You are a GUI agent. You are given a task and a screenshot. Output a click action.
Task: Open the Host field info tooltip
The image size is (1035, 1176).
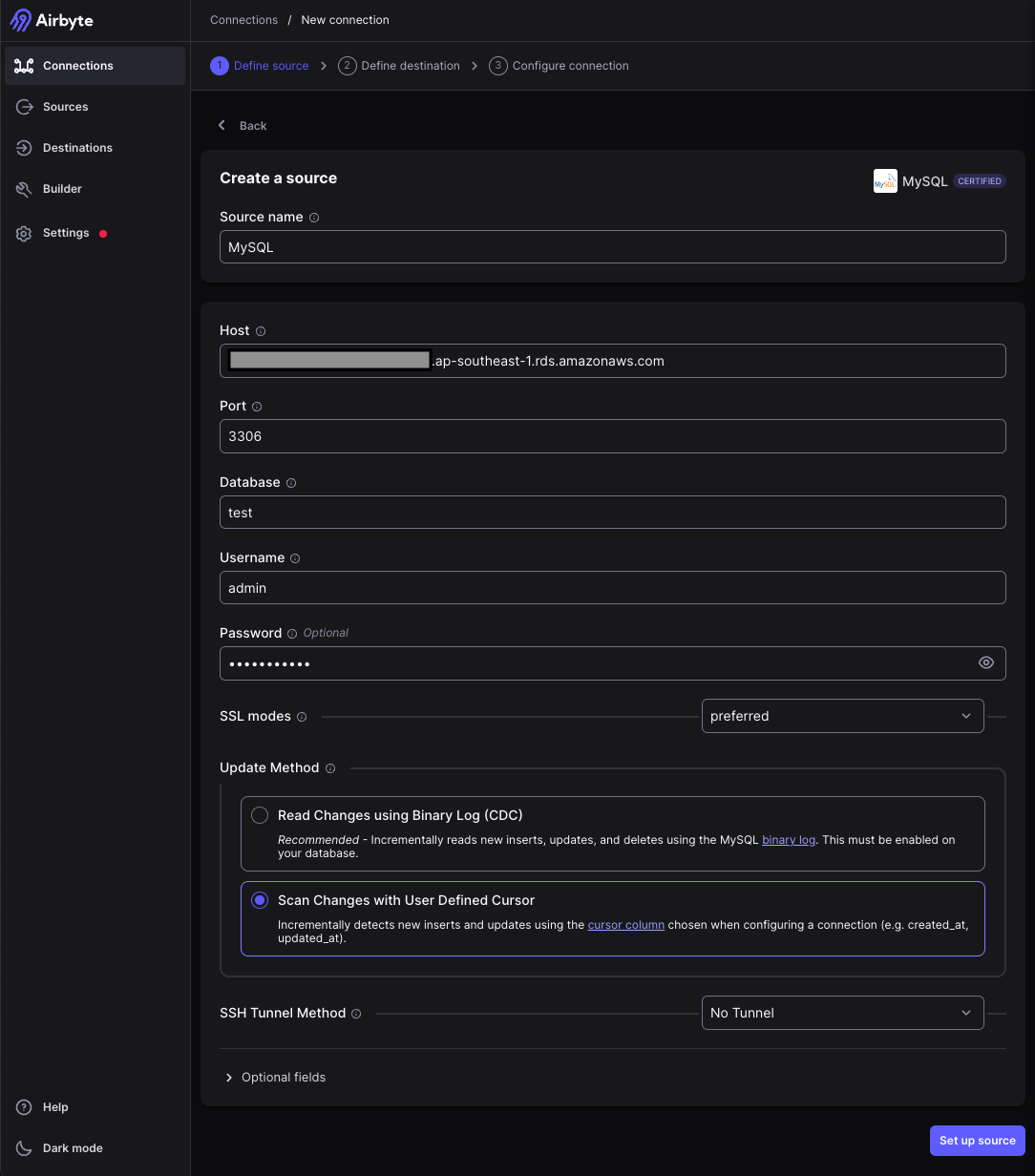(261, 331)
